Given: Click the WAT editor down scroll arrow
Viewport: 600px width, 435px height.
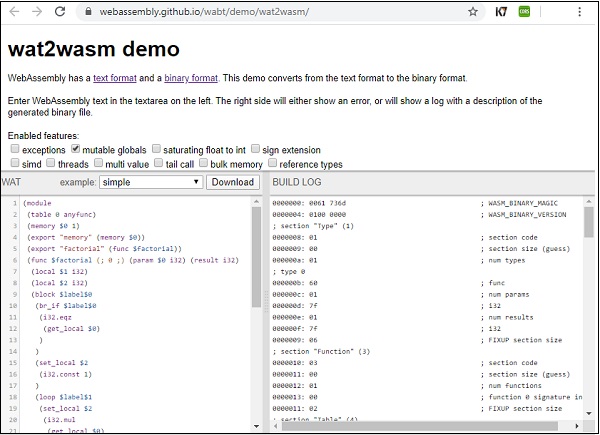Looking at the screenshot, I should click(256, 426).
